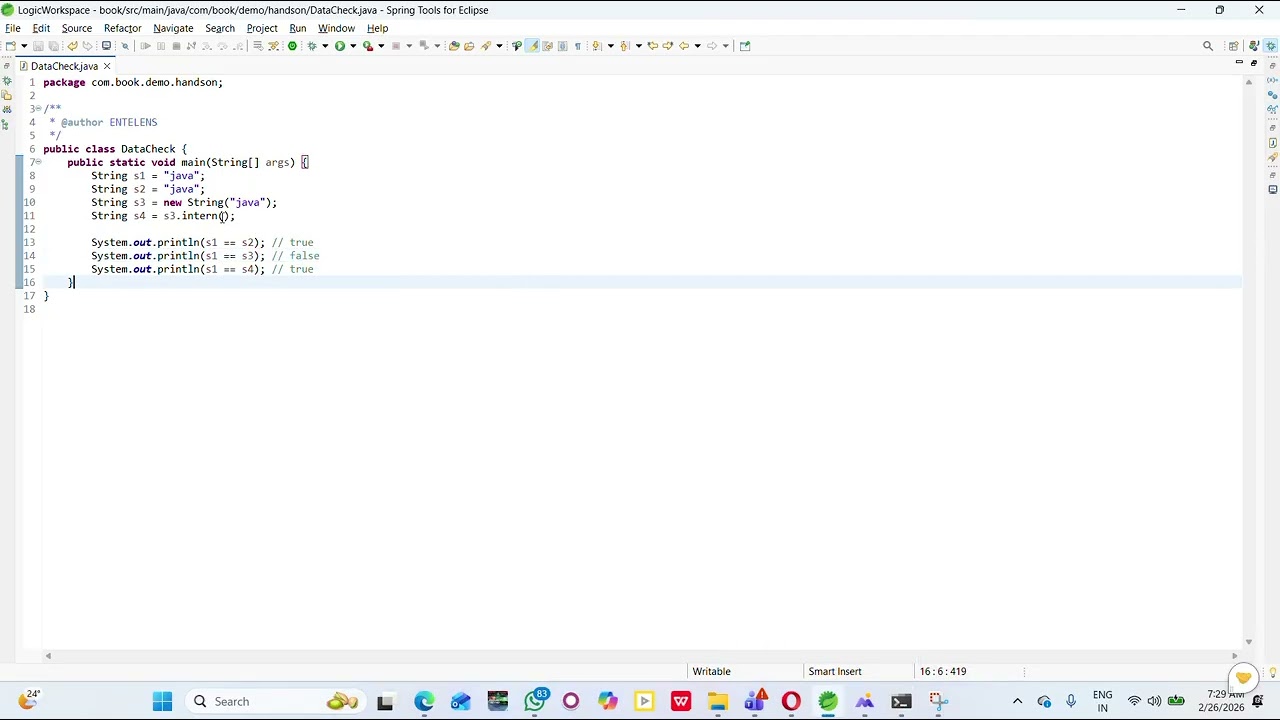Image resolution: width=1280 pixels, height=720 pixels.
Task: Click the Save floppy disk icon
Action: [x=38, y=46]
